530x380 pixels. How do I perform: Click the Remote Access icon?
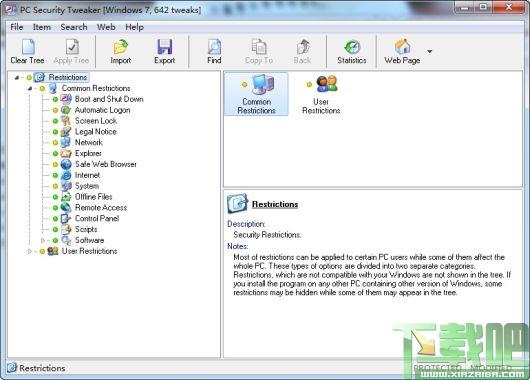(x=66, y=208)
